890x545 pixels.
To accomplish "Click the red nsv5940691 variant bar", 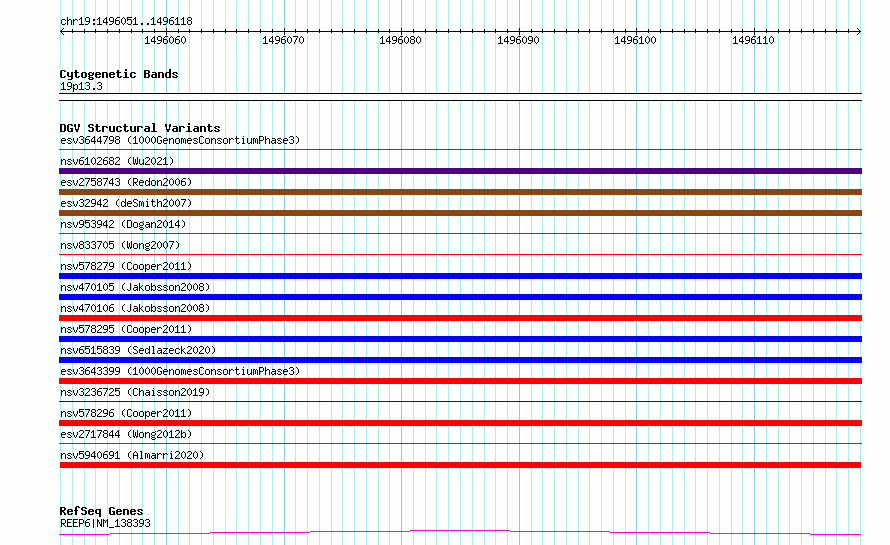I will 460,465.
